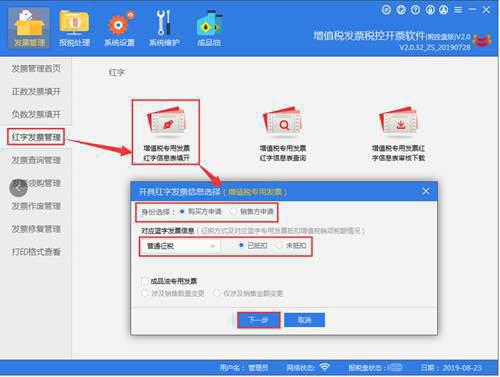Viewport: 500px width, 377px height.
Task: Open 负数发票填开 in sidebar
Action: click(x=36, y=114)
